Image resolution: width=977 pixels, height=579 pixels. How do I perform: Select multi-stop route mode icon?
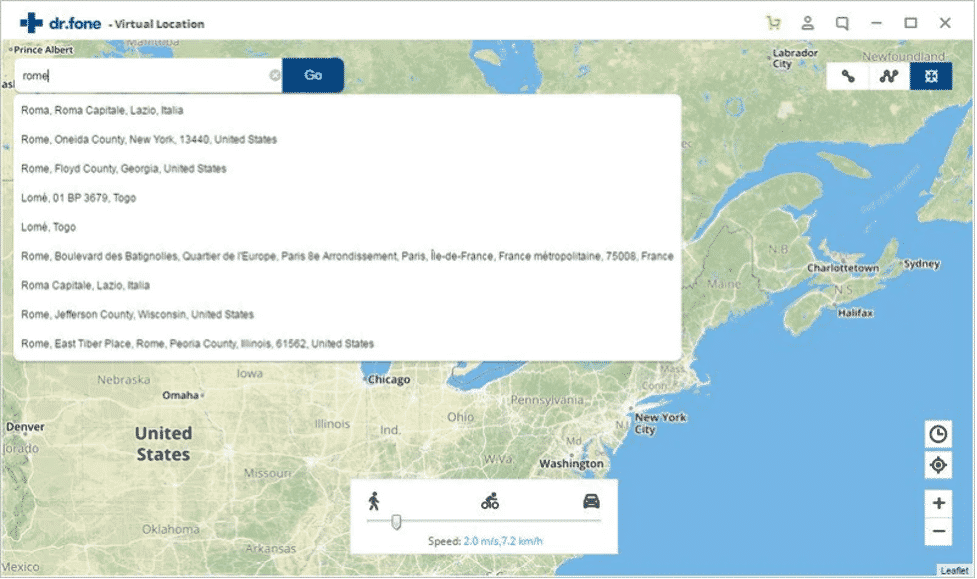tap(889, 76)
